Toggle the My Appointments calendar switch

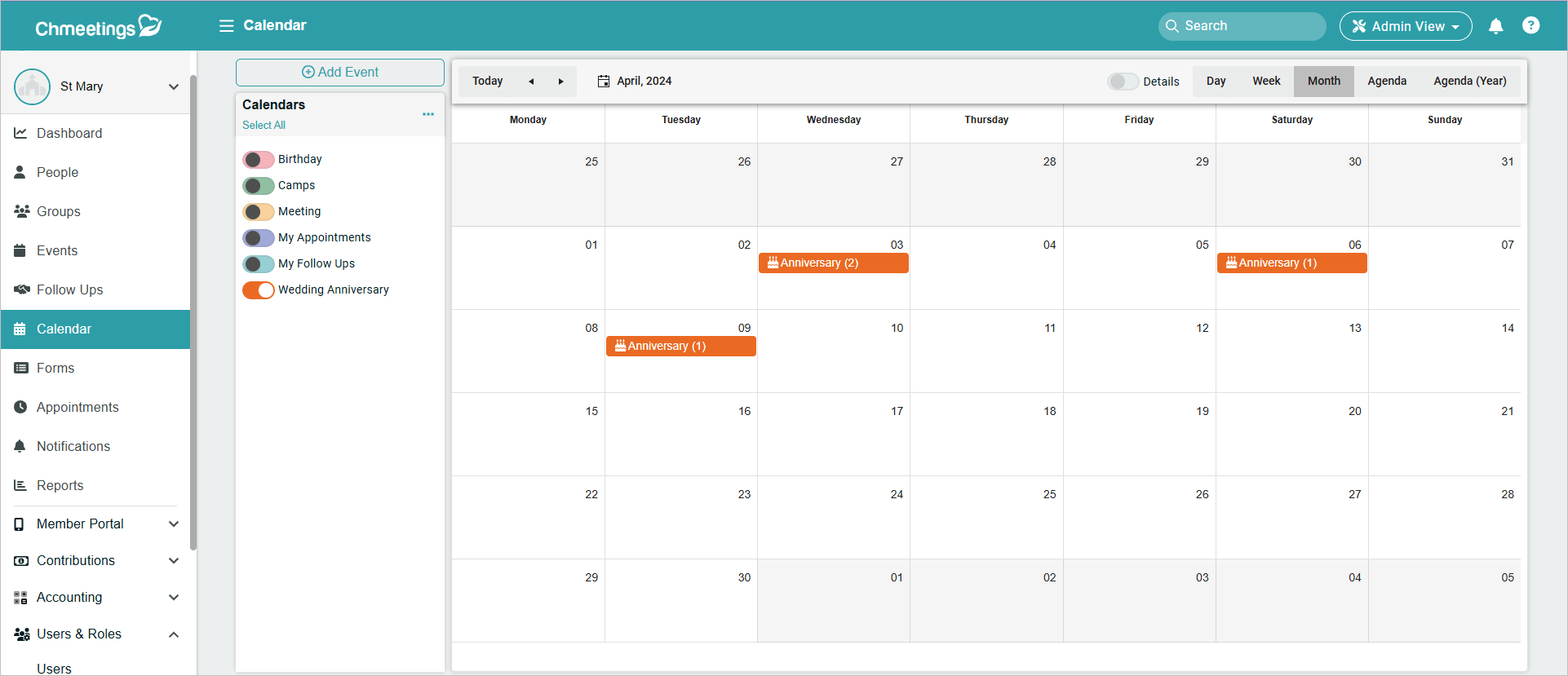tap(259, 238)
